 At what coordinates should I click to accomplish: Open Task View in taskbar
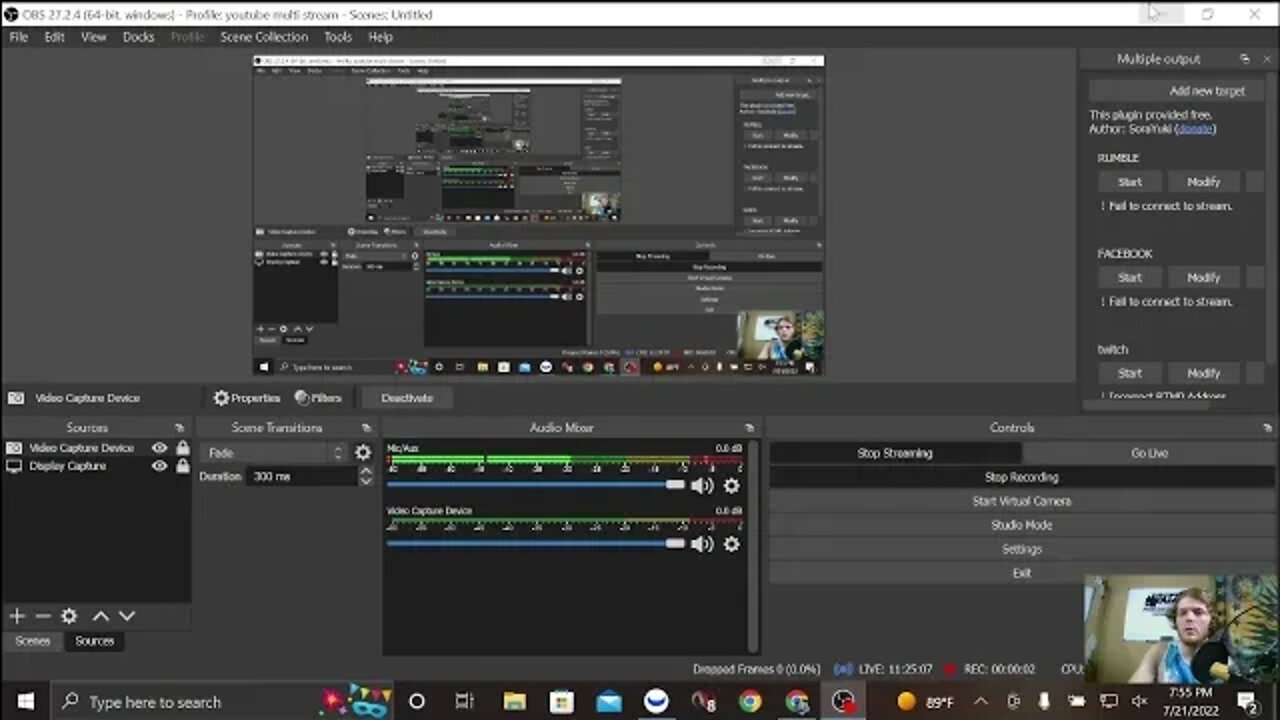click(465, 701)
